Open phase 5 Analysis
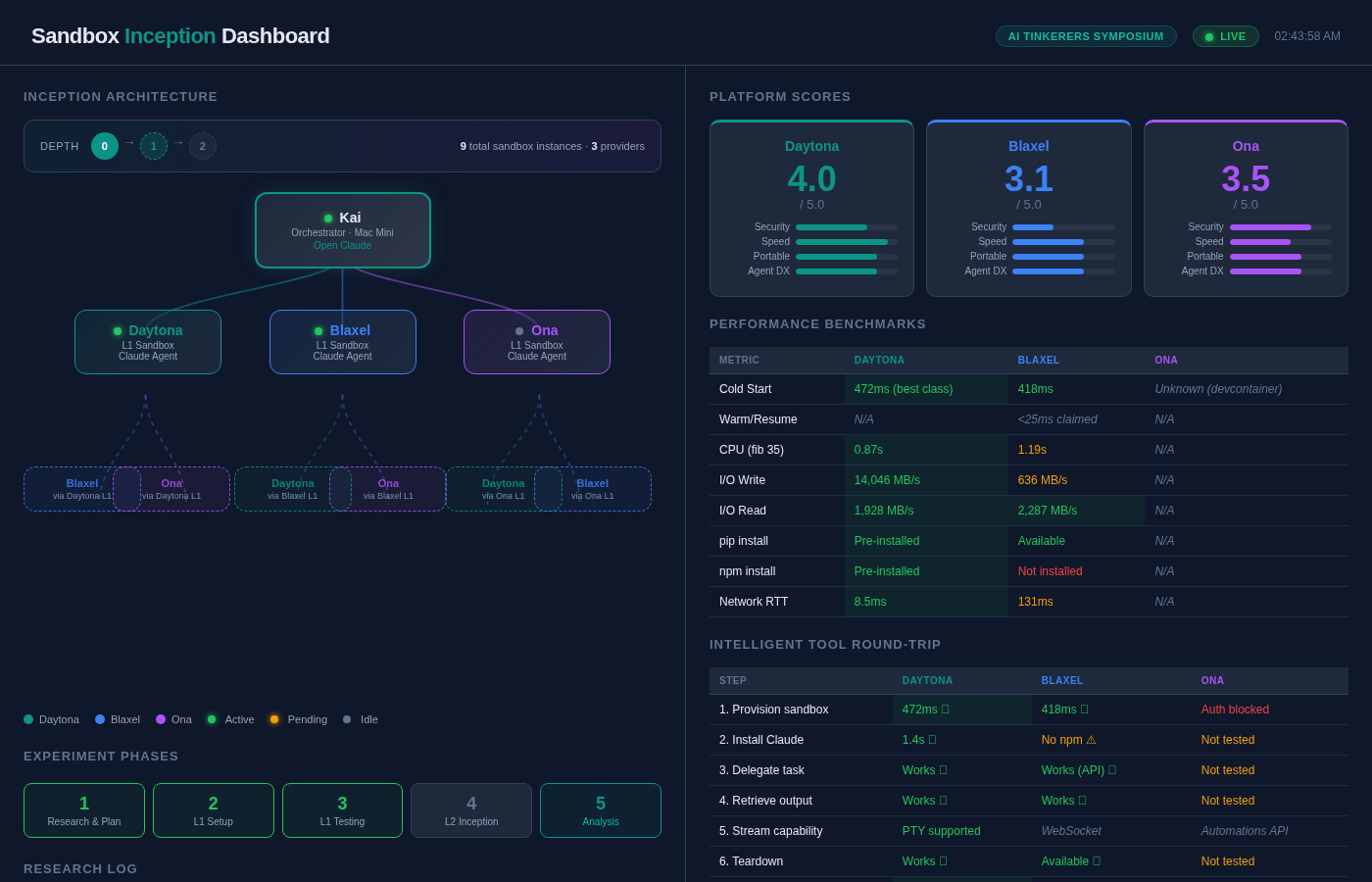The image size is (1372, 882). (601, 810)
